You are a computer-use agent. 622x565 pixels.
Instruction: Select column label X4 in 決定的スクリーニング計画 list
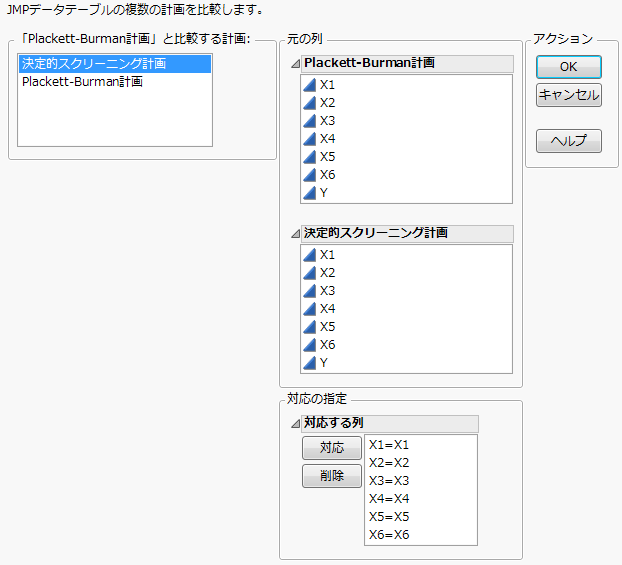pyautogui.click(x=328, y=309)
